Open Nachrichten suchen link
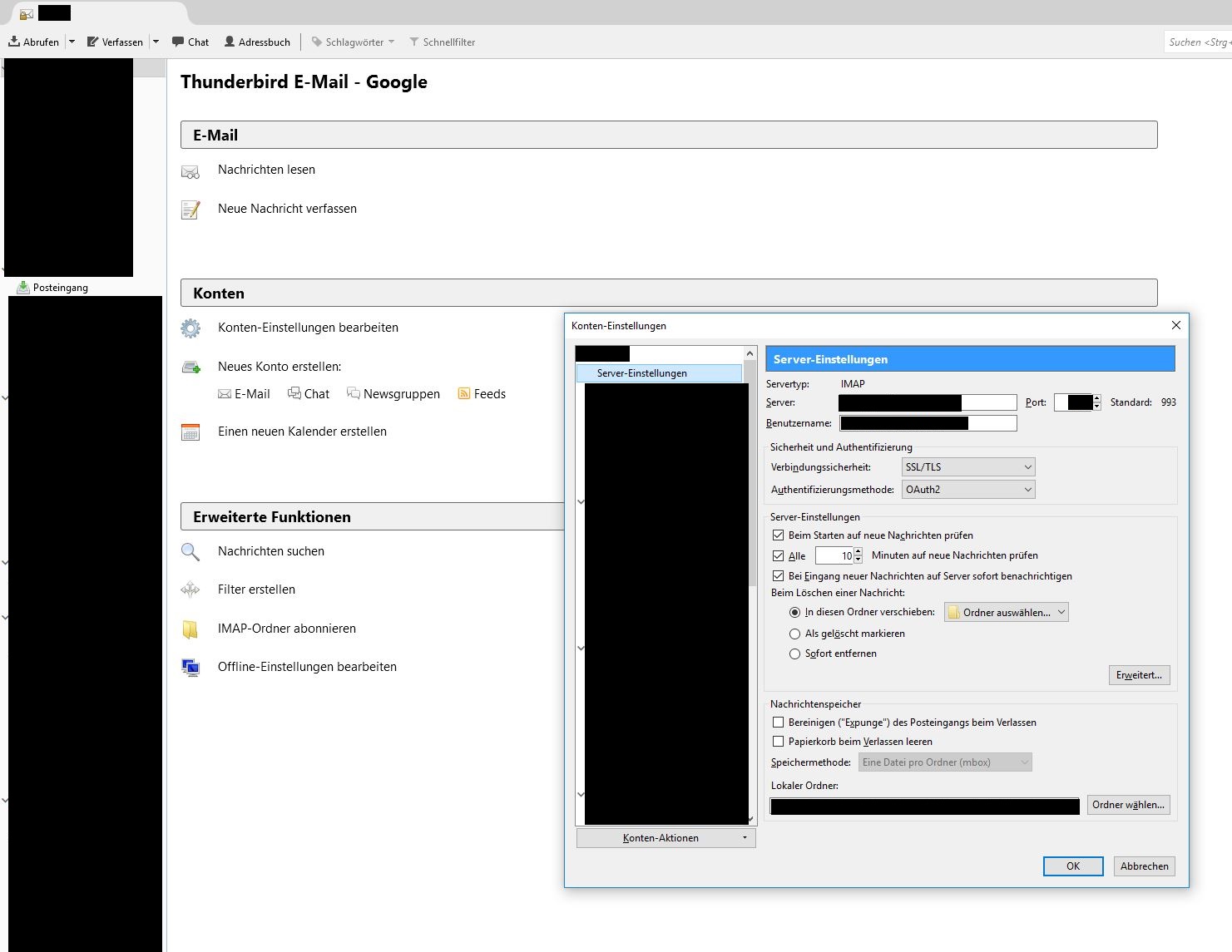Viewport: 1232px width, 952px height. point(271,551)
